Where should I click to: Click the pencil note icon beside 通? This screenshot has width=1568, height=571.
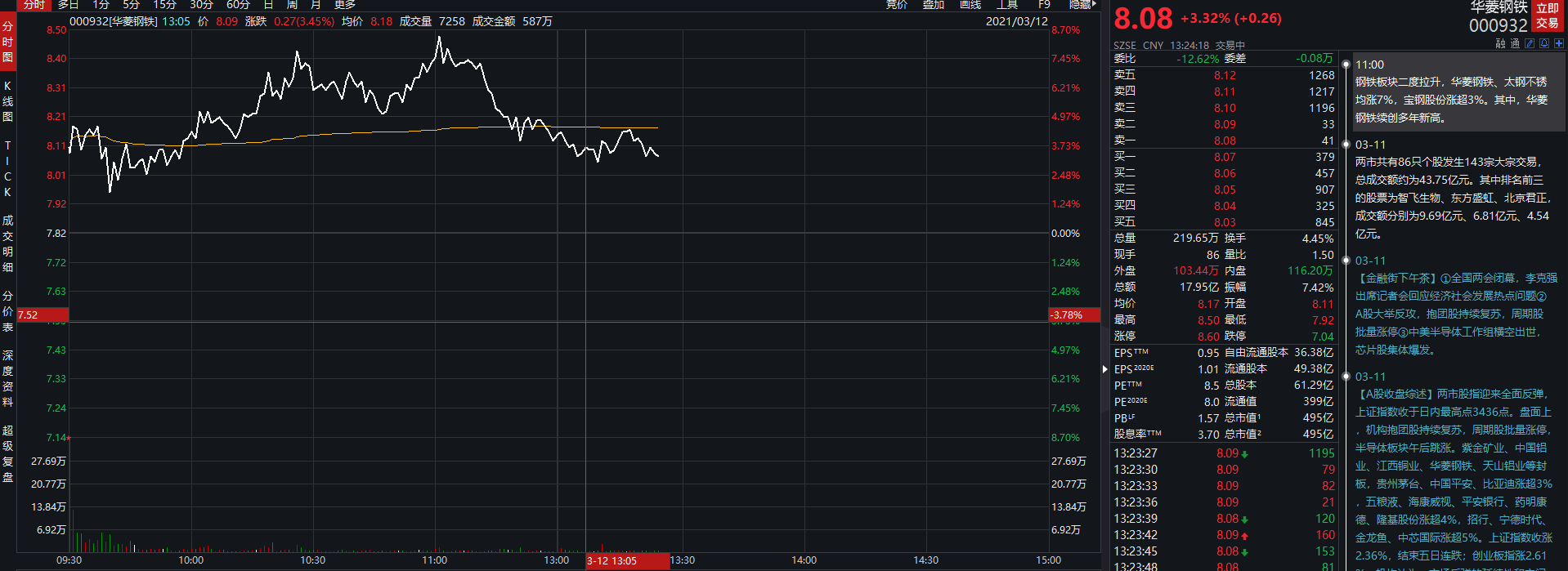(1530, 44)
